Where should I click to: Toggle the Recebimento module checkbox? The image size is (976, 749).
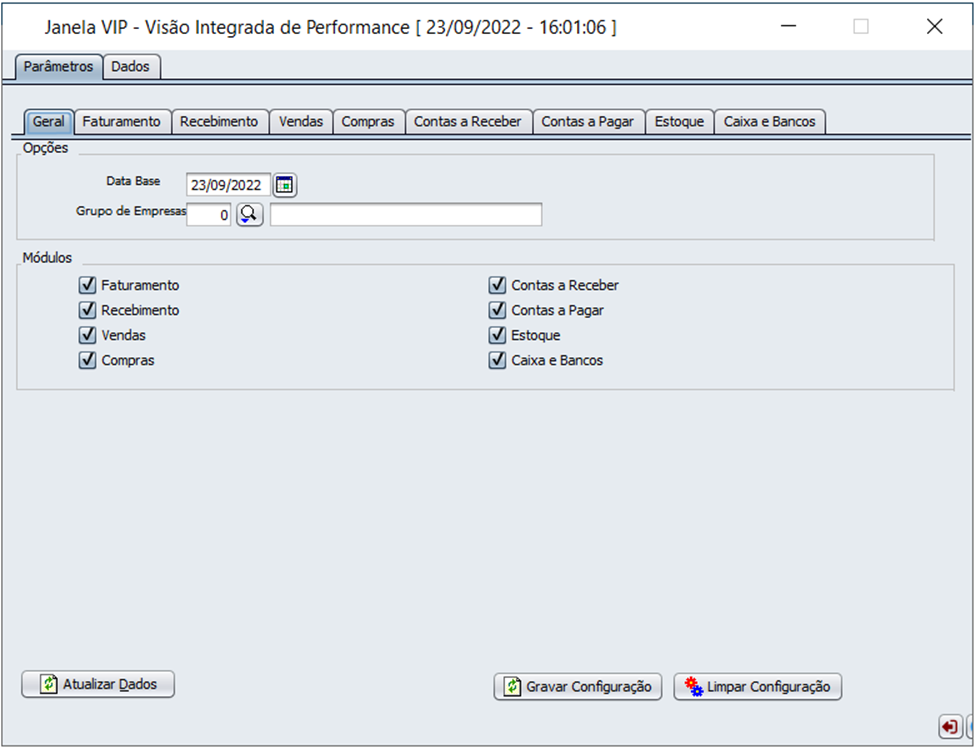pos(87,310)
